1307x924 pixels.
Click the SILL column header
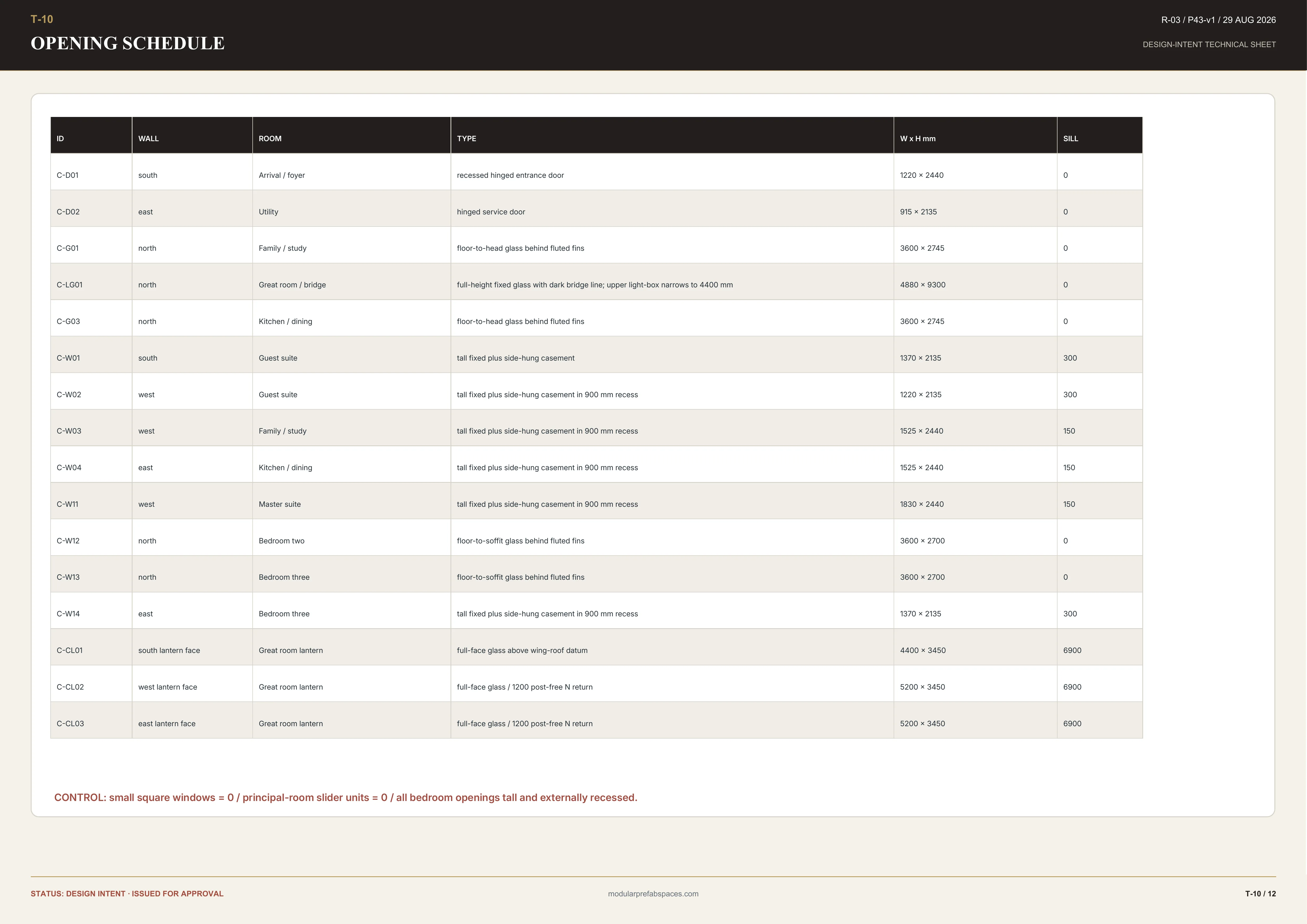[x=1100, y=135]
